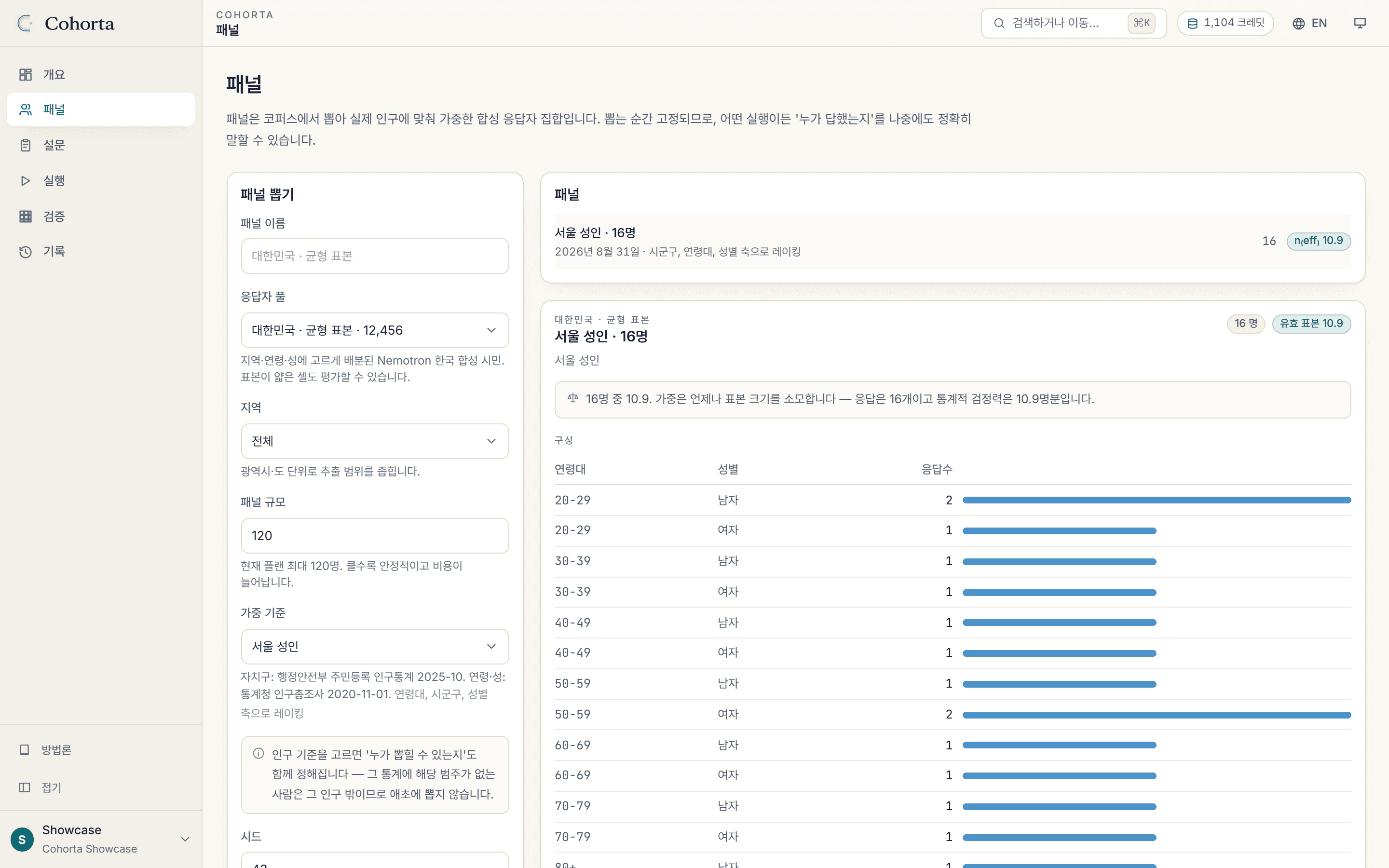
Task: Open the 지역 전체 dropdown
Action: click(375, 441)
